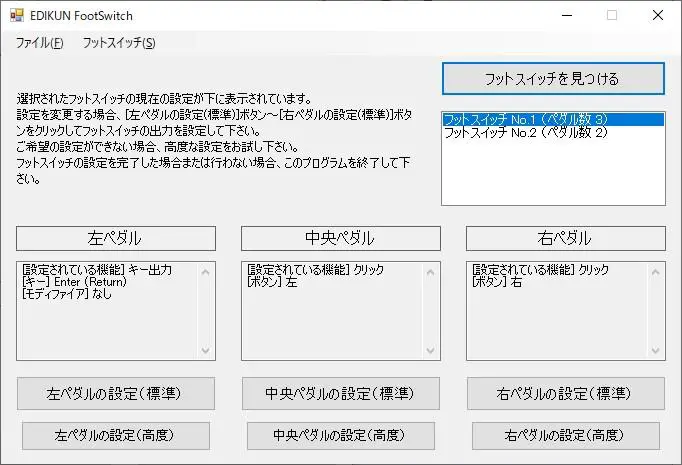Close the EDIKUN FootSwitch window

(x=658, y=15)
